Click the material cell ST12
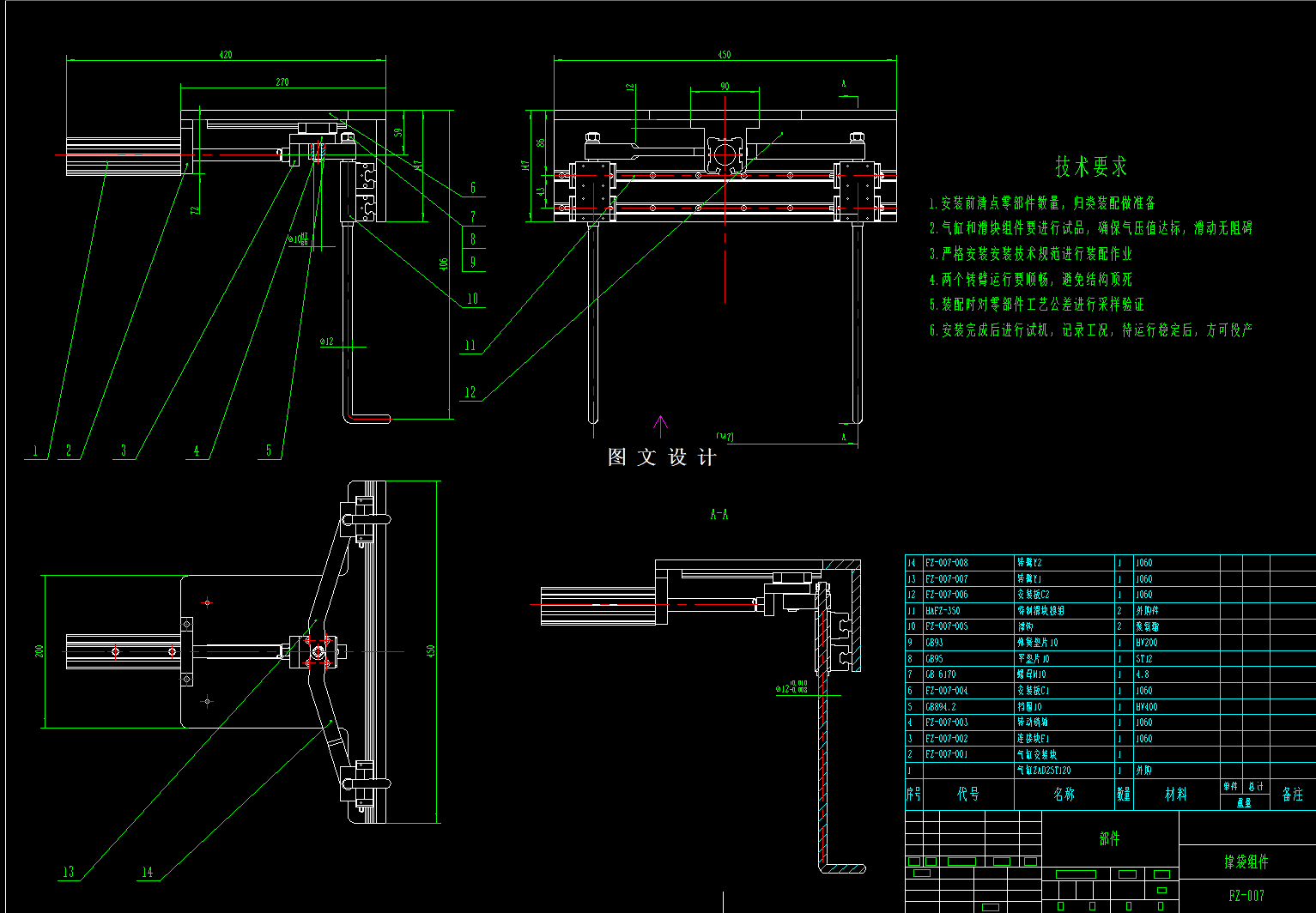 click(x=1143, y=659)
